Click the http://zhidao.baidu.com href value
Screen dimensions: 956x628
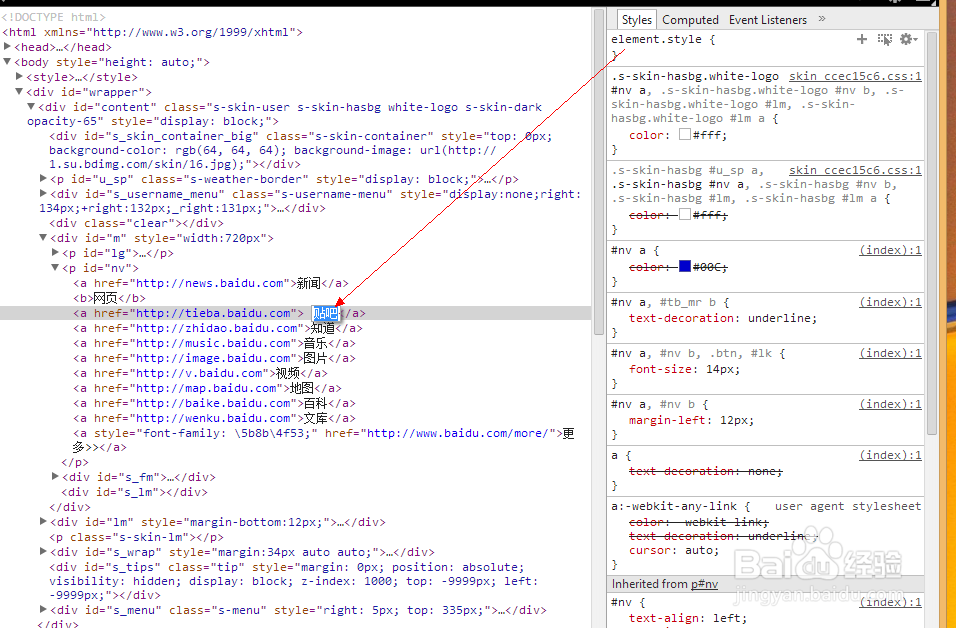(x=216, y=328)
